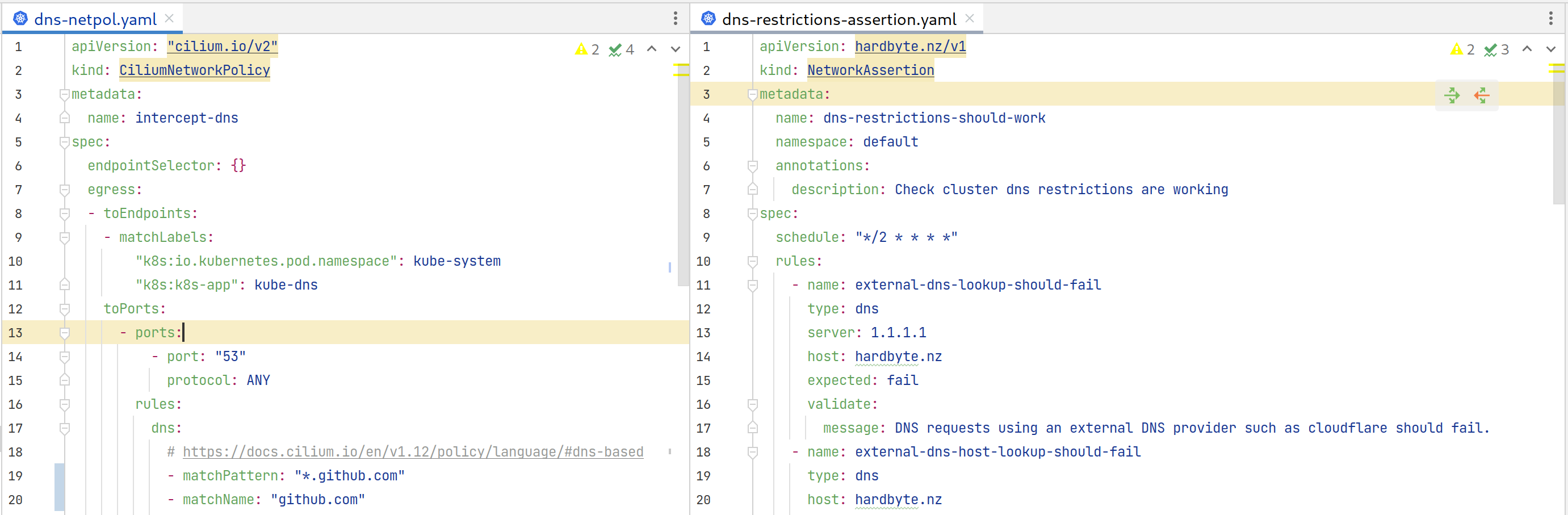Open the right editor tab options menu
The height and width of the screenshot is (515, 1568).
point(1550,18)
